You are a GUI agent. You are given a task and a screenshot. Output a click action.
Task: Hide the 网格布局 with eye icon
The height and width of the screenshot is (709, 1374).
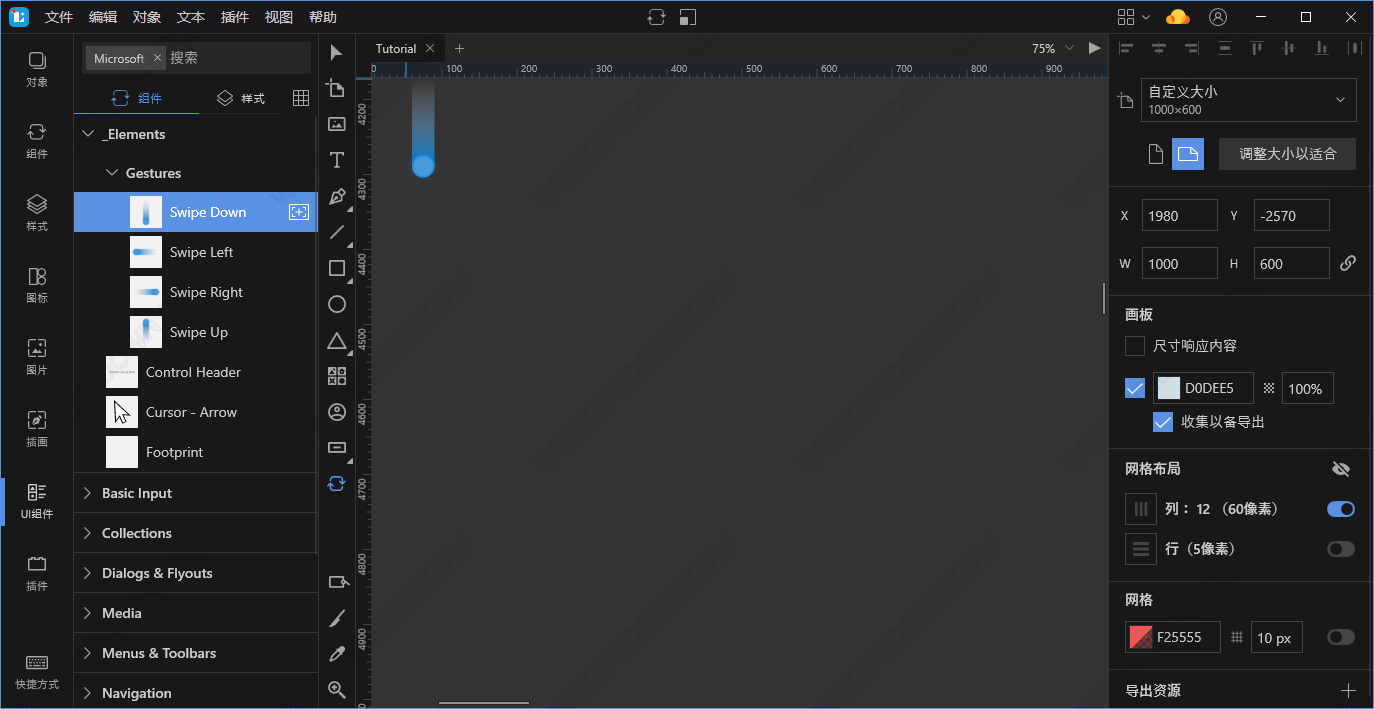coord(1341,469)
